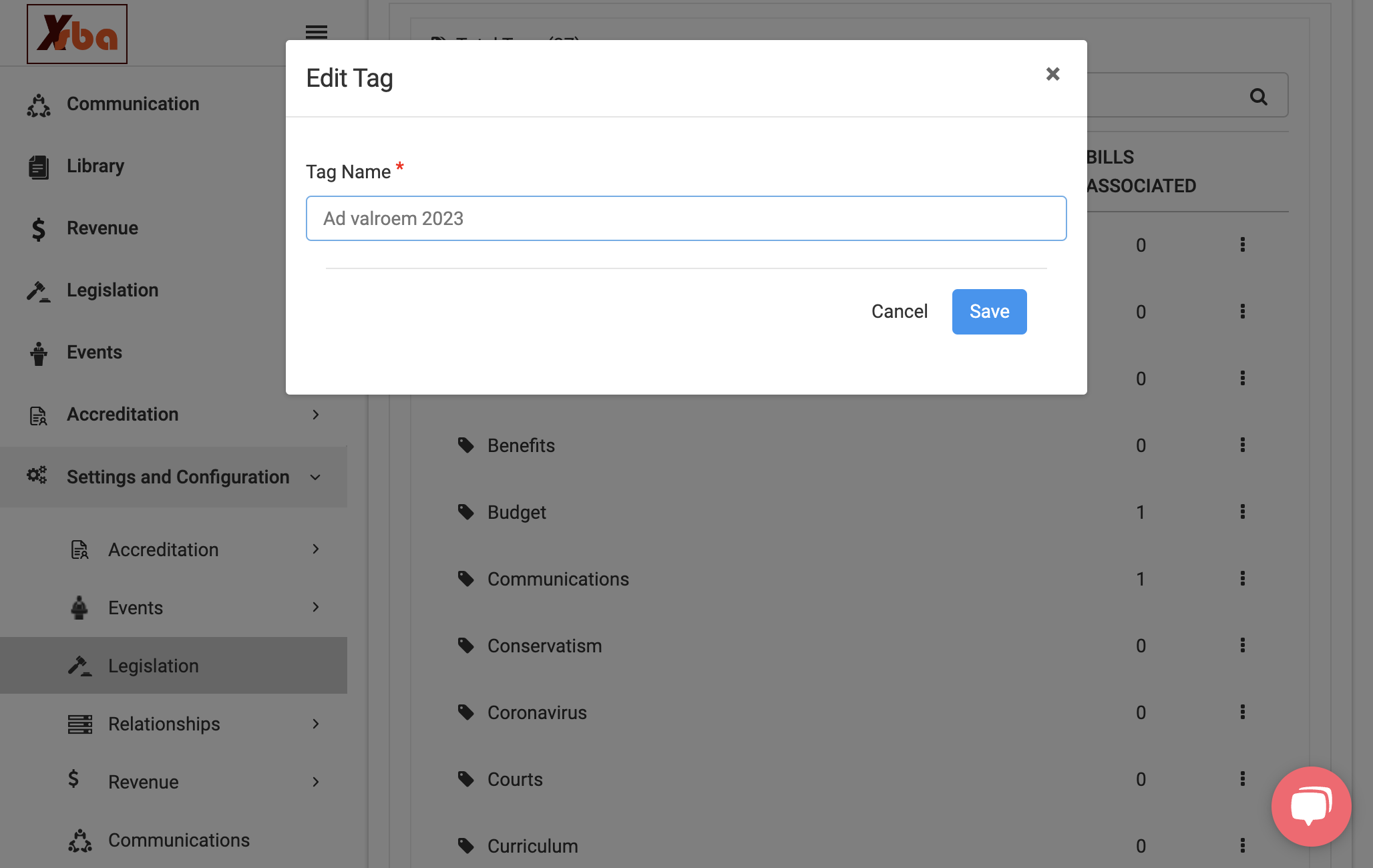Expand Revenue submenu chevron under Settings
This screenshot has height=868, width=1373.
(x=315, y=782)
